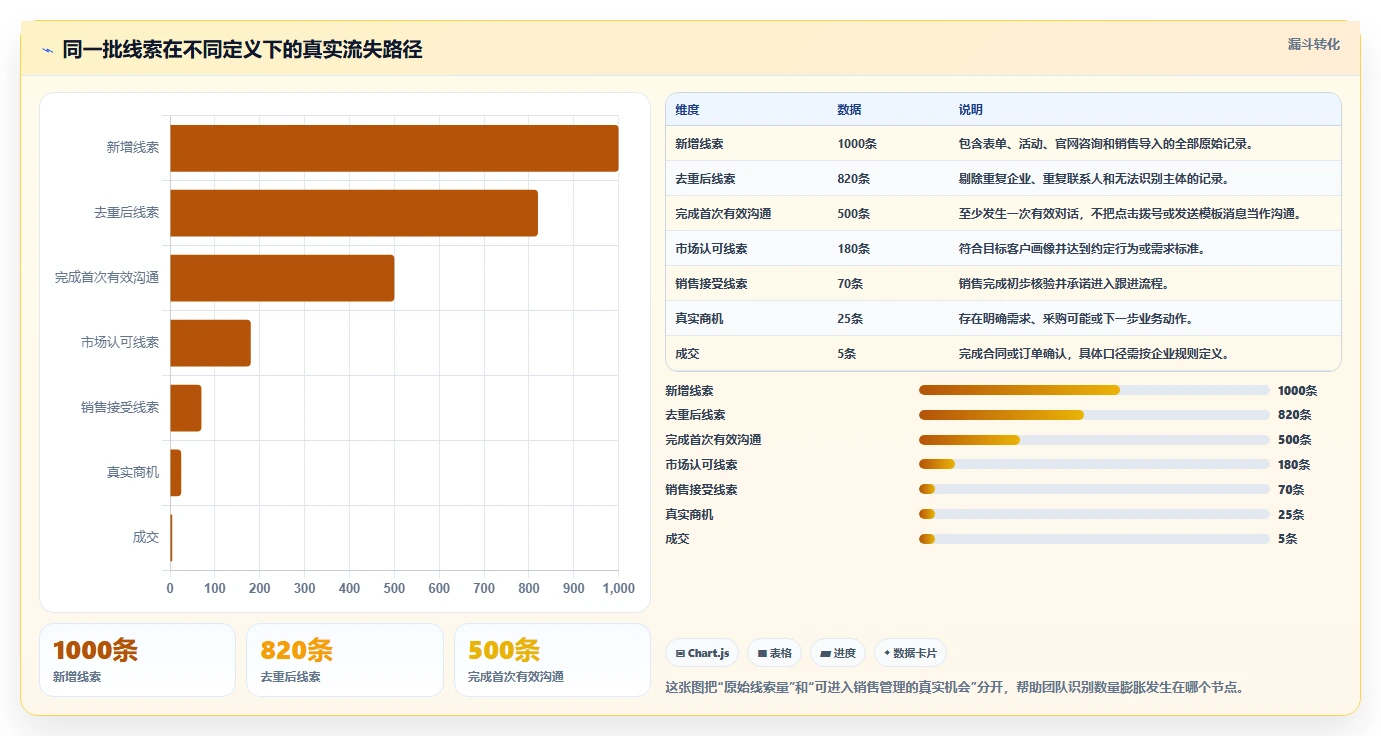1381x736 pixels.
Task: Select the 数据卡片 pill
Action: point(910,653)
